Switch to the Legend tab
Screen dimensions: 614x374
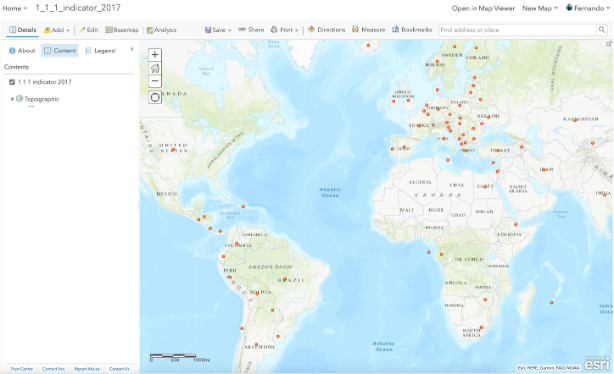[x=100, y=51]
